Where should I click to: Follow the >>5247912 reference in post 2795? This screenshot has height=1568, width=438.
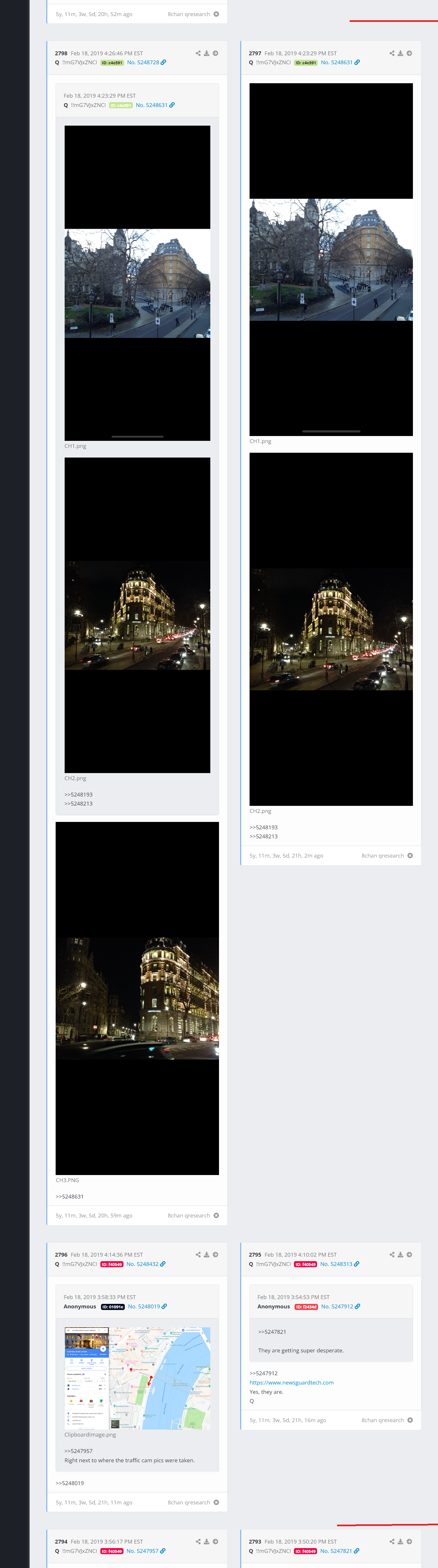pyautogui.click(x=263, y=1373)
